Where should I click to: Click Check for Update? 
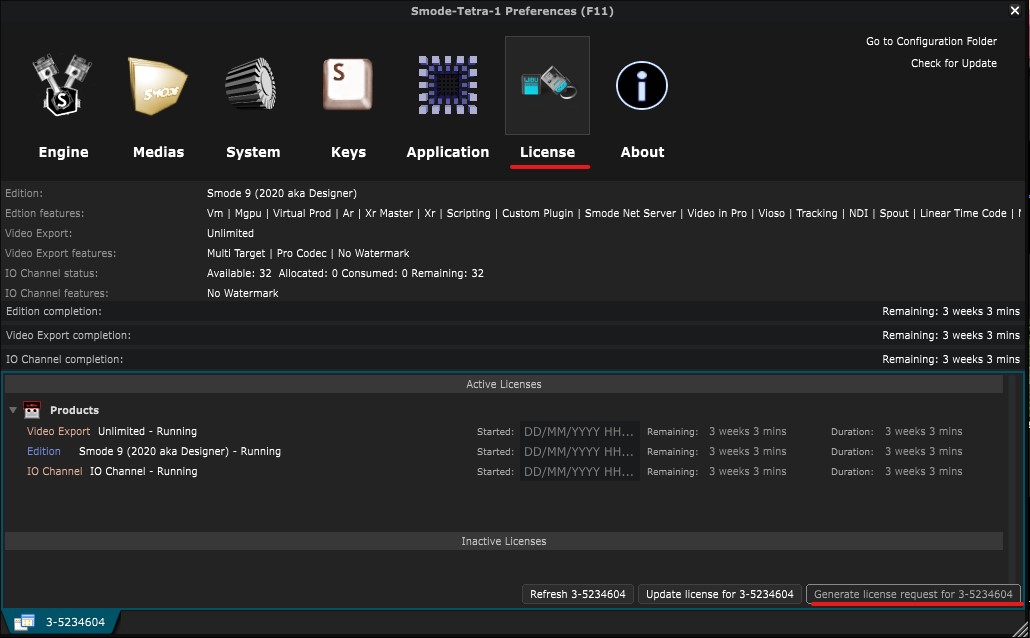[953, 63]
